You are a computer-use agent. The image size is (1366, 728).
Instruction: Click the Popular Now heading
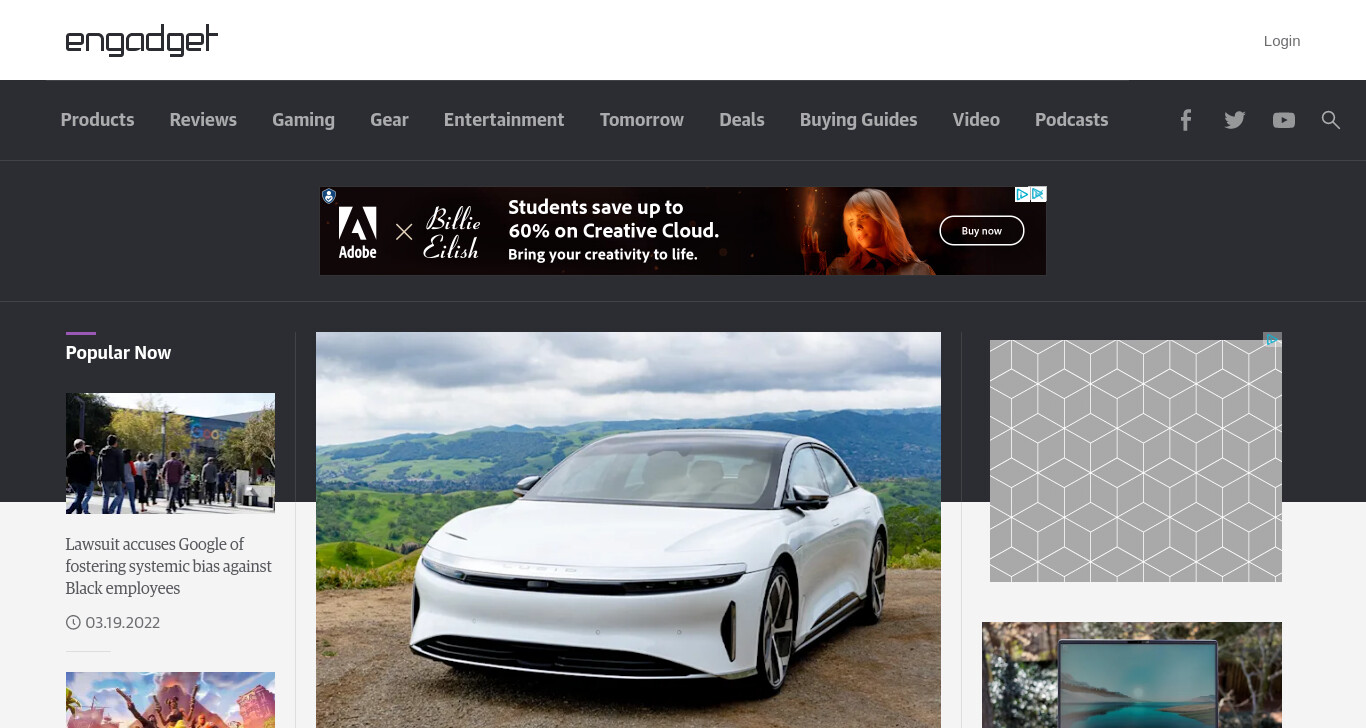click(x=118, y=353)
